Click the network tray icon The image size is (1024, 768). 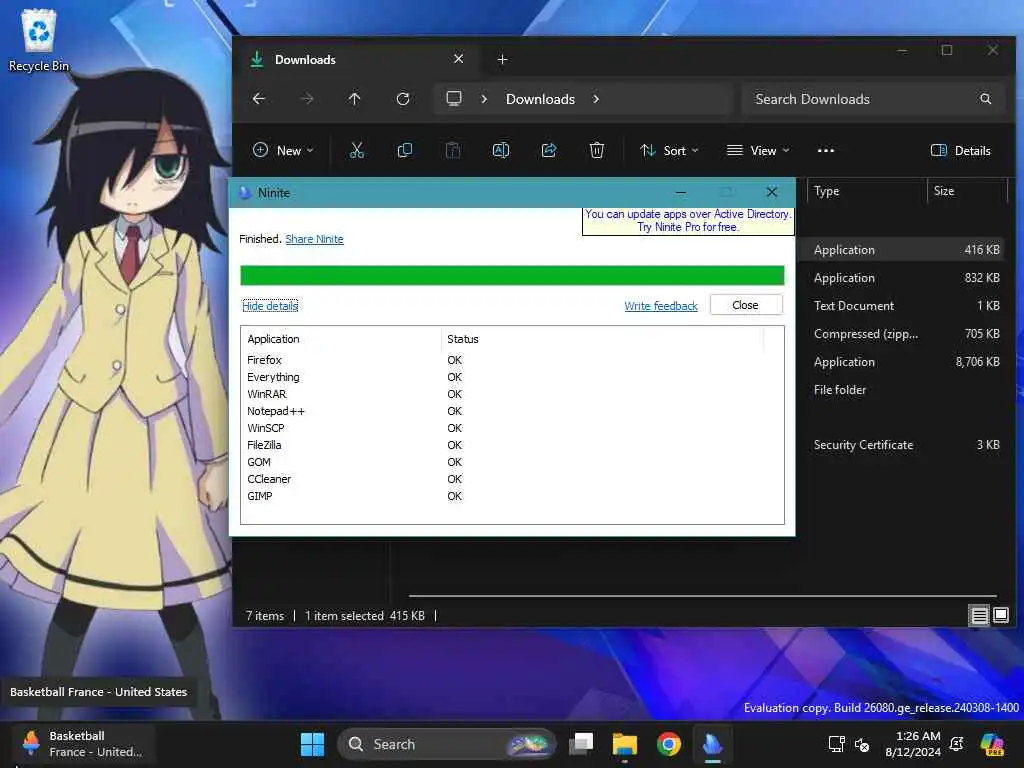[837, 744]
